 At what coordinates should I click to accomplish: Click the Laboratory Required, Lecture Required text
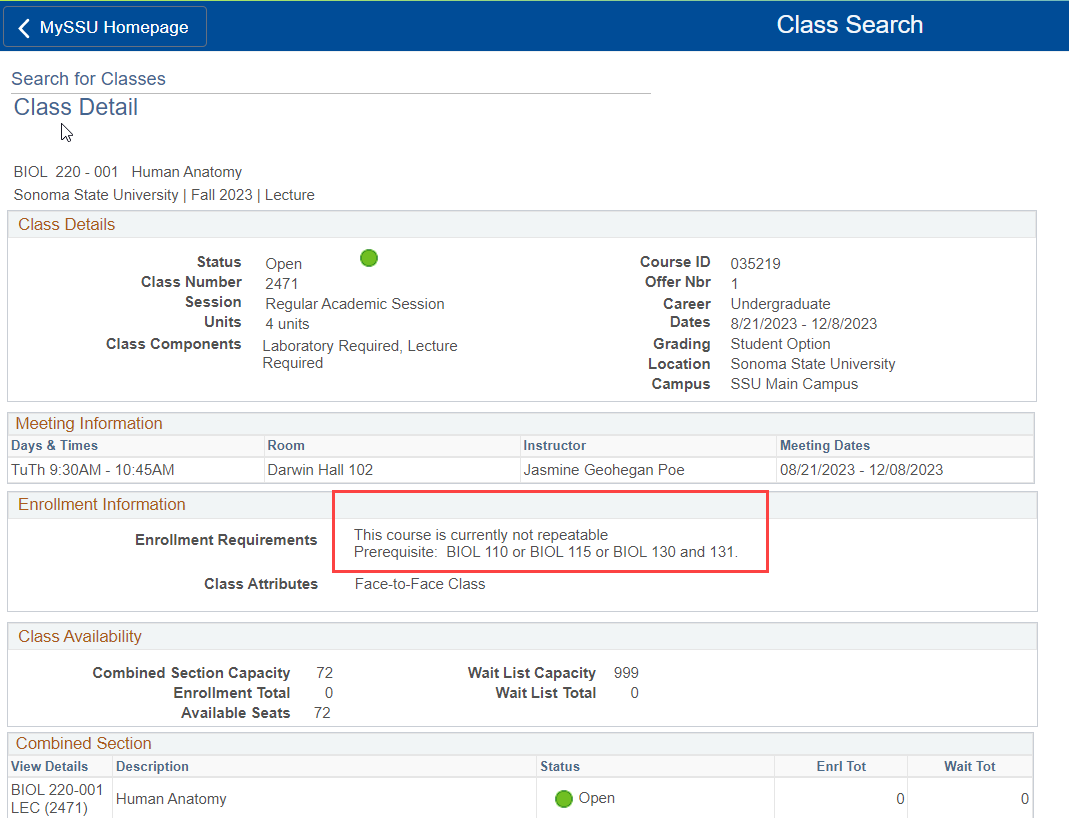360,354
